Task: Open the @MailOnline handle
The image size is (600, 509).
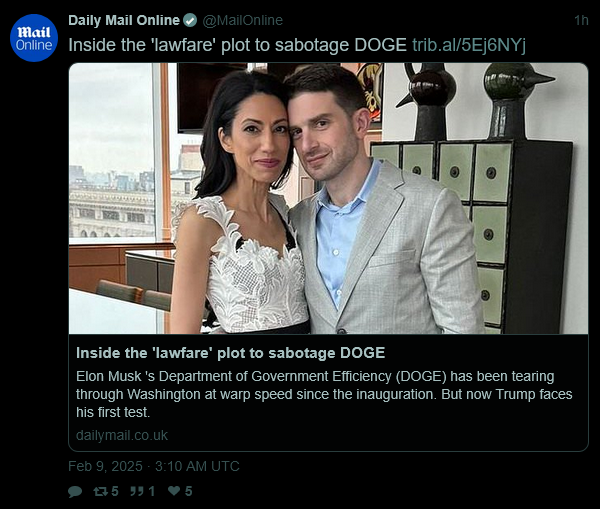Action: point(243,20)
